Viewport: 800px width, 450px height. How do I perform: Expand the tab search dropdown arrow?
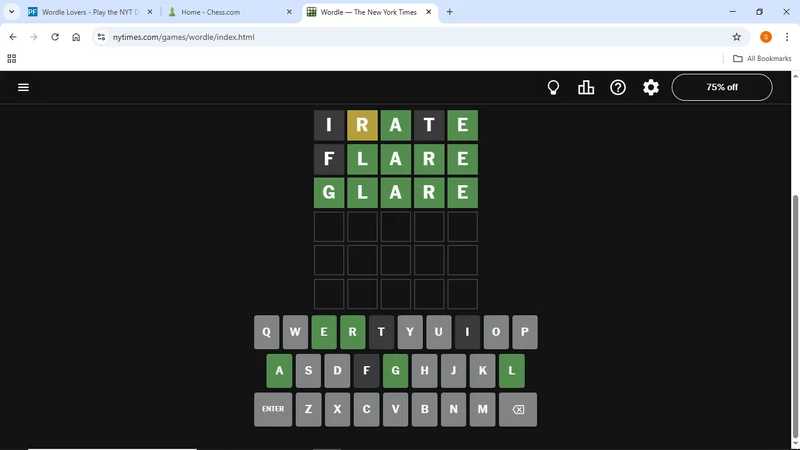click(11, 12)
